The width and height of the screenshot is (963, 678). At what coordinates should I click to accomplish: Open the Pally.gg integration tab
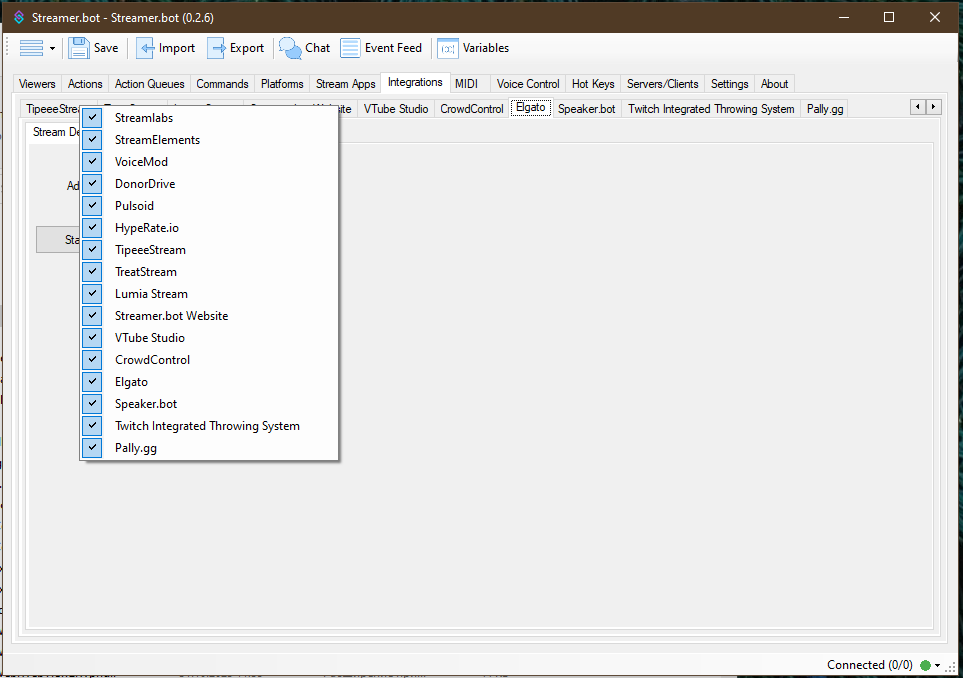[825, 109]
